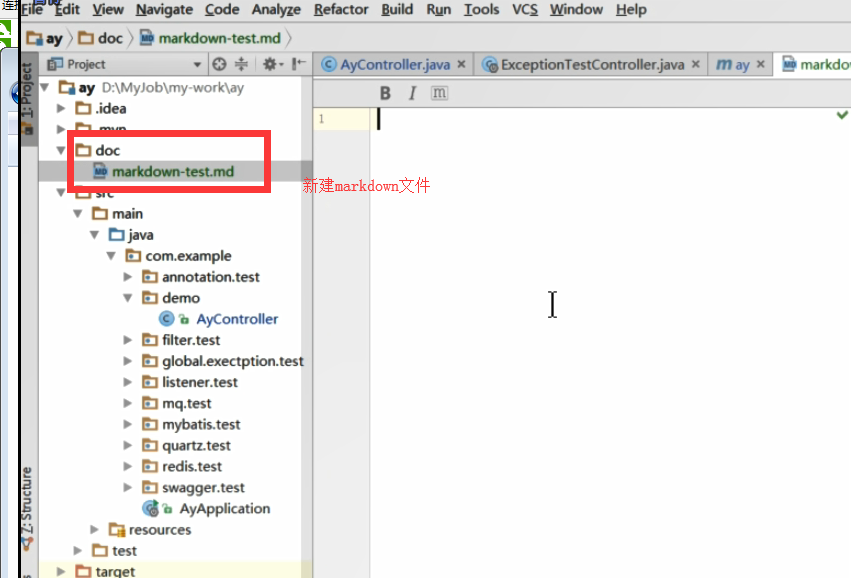Screen dimensions: 851x578
Task: Open the Run menu
Action: click(x=439, y=10)
